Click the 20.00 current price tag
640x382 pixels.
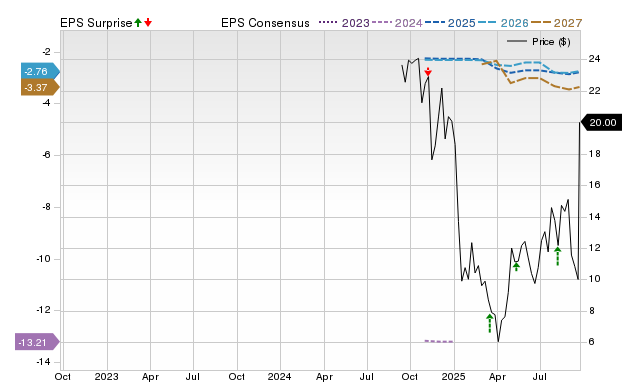pos(601,122)
